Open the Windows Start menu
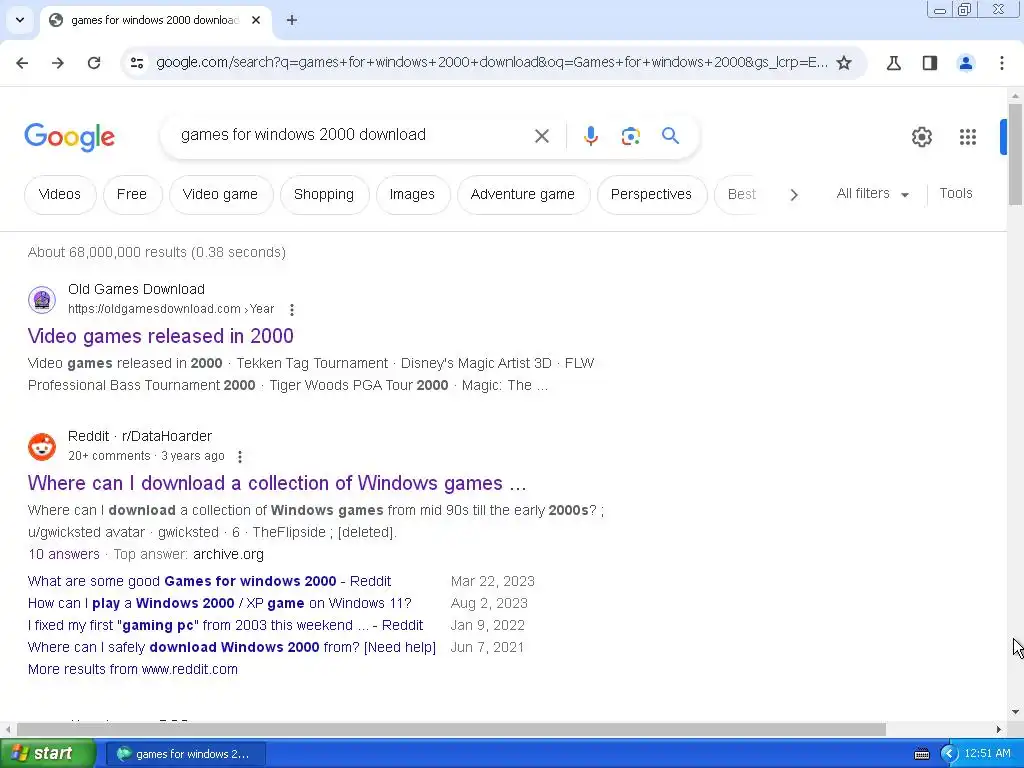Image resolution: width=1024 pixels, height=768 pixels. tap(48, 754)
